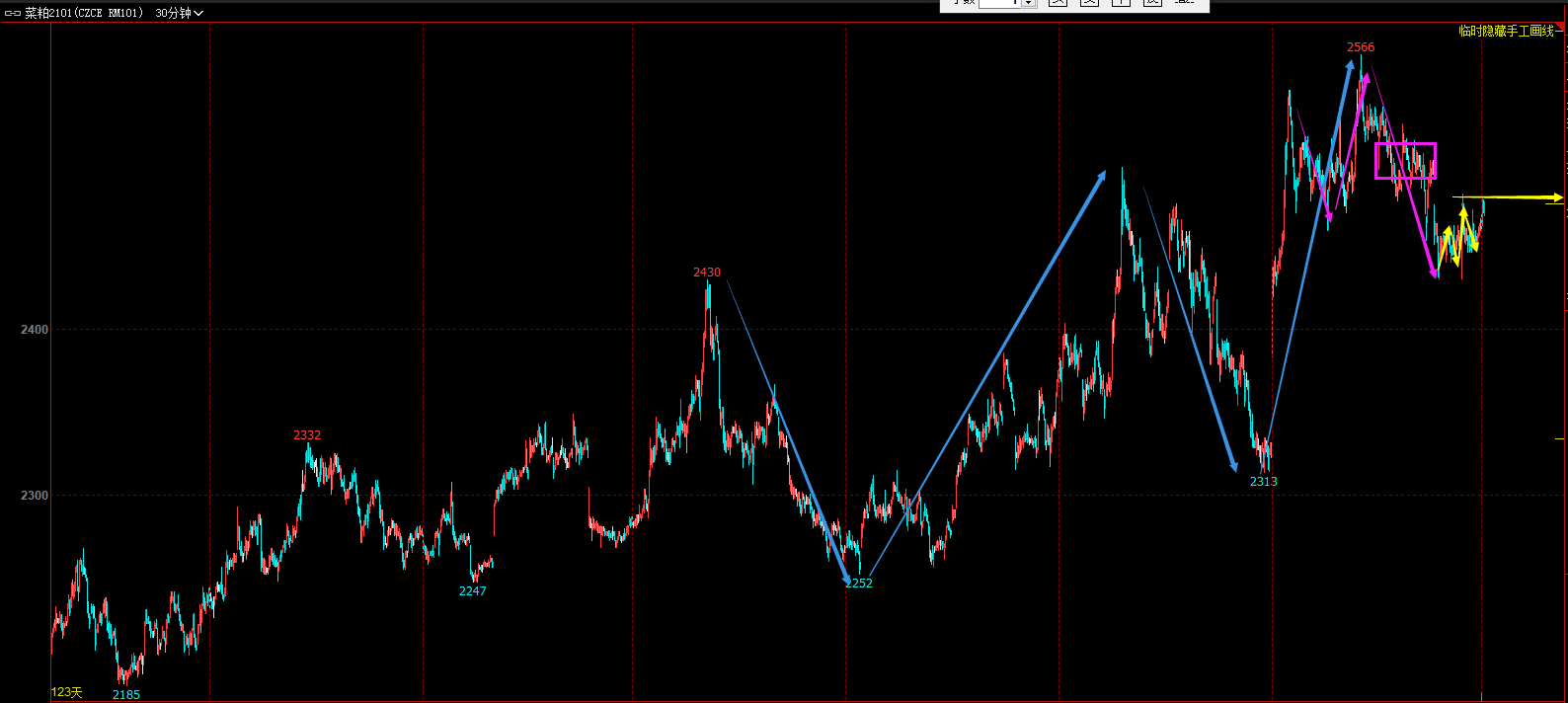Click the 2430 peak price label

(x=707, y=273)
